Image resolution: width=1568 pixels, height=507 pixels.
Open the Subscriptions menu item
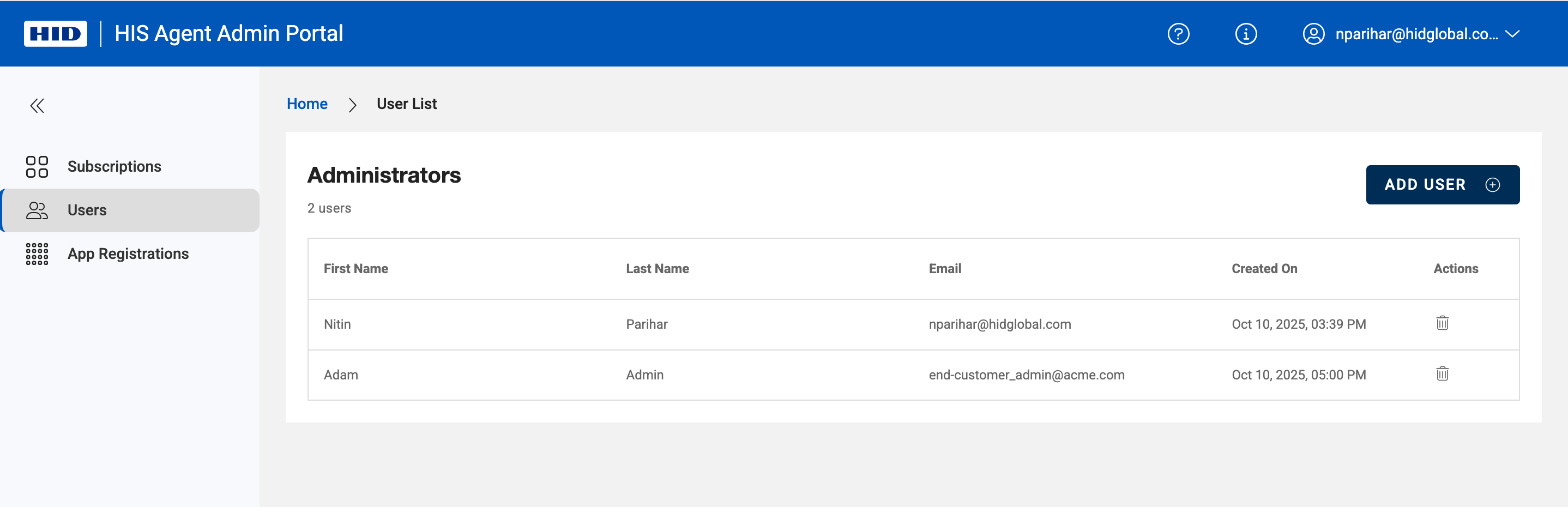point(114,167)
